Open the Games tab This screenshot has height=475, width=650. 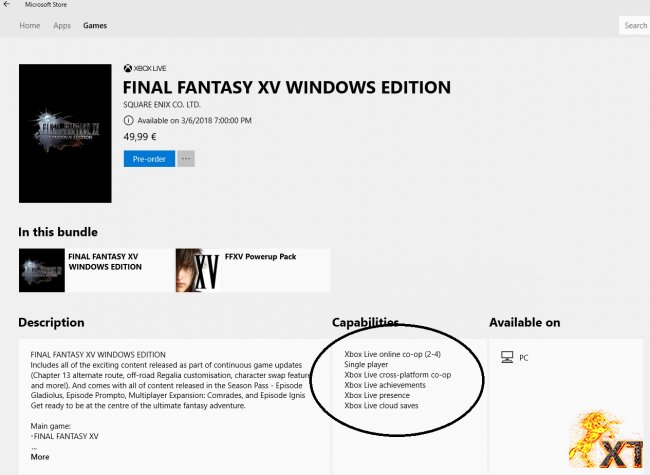[x=95, y=25]
